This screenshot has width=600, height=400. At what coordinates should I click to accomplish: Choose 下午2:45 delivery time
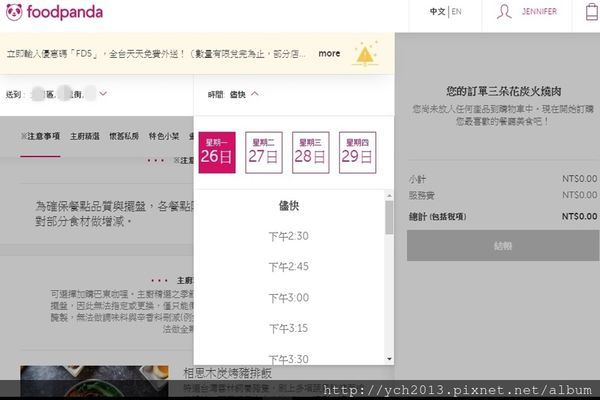coord(289,267)
